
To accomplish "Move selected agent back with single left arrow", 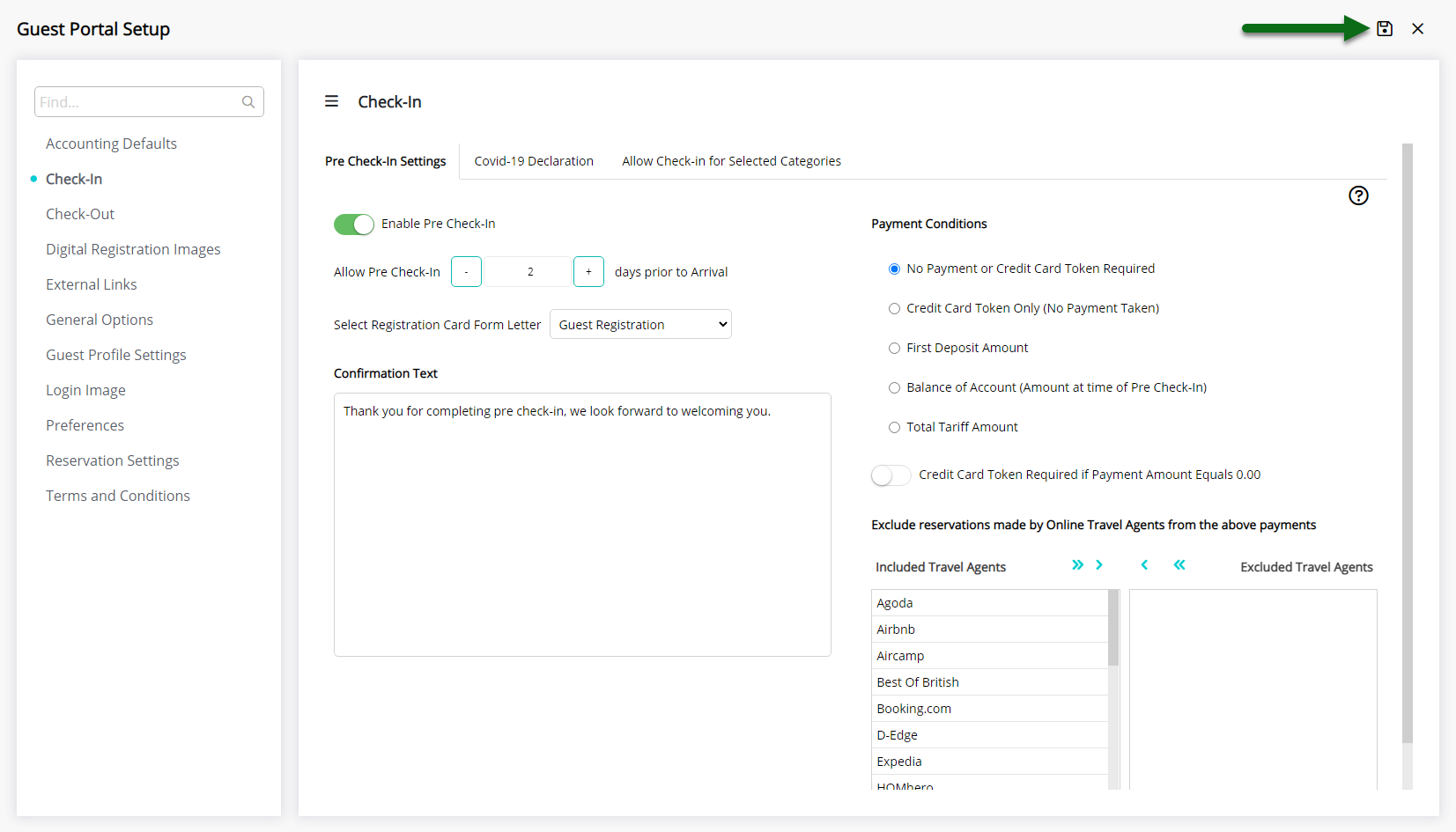I will point(1144,565).
